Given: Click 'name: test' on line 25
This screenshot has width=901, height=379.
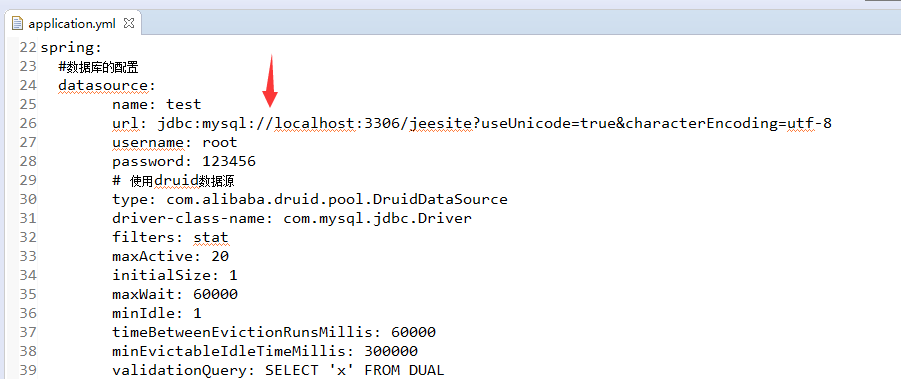Looking at the screenshot, I should [x=157, y=105].
